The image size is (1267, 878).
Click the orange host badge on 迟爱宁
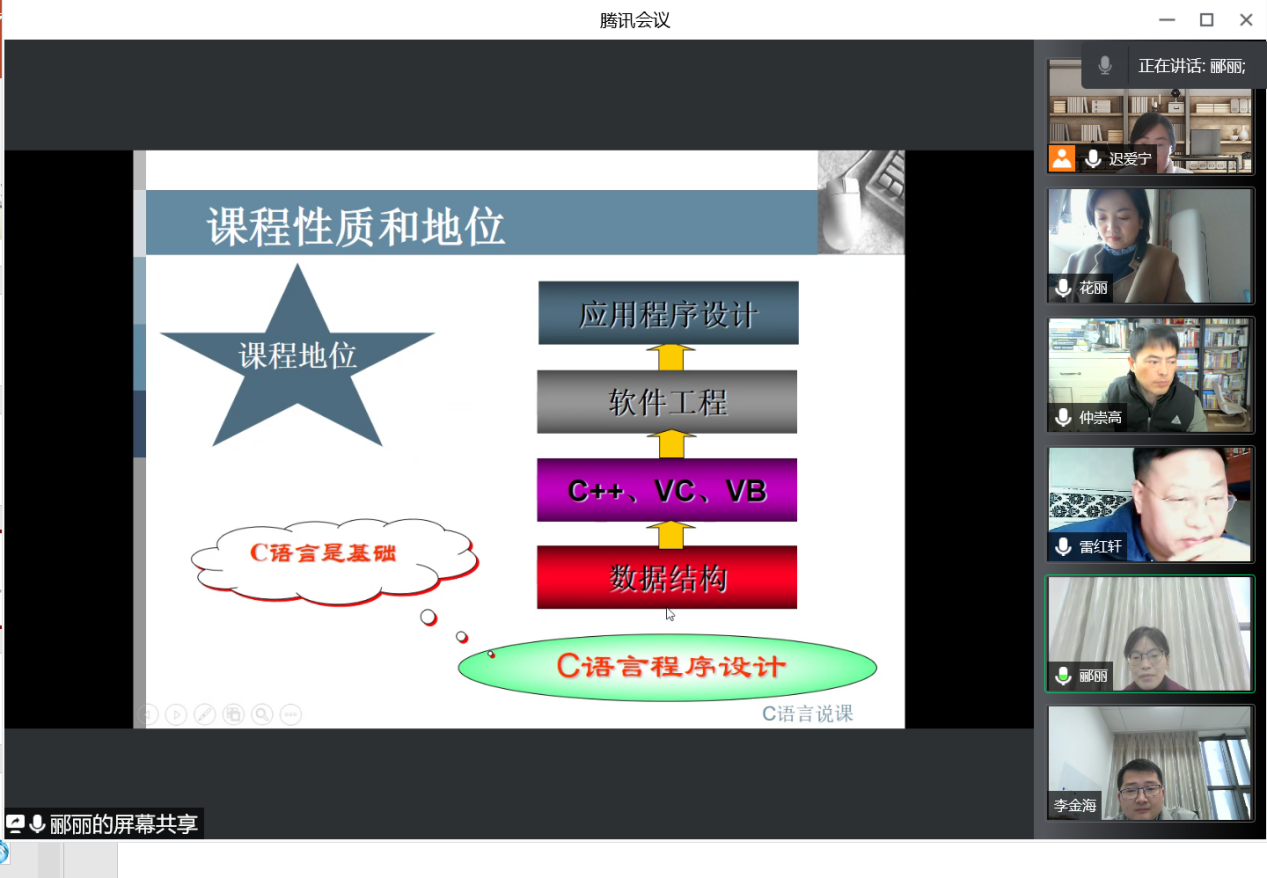click(x=1061, y=158)
